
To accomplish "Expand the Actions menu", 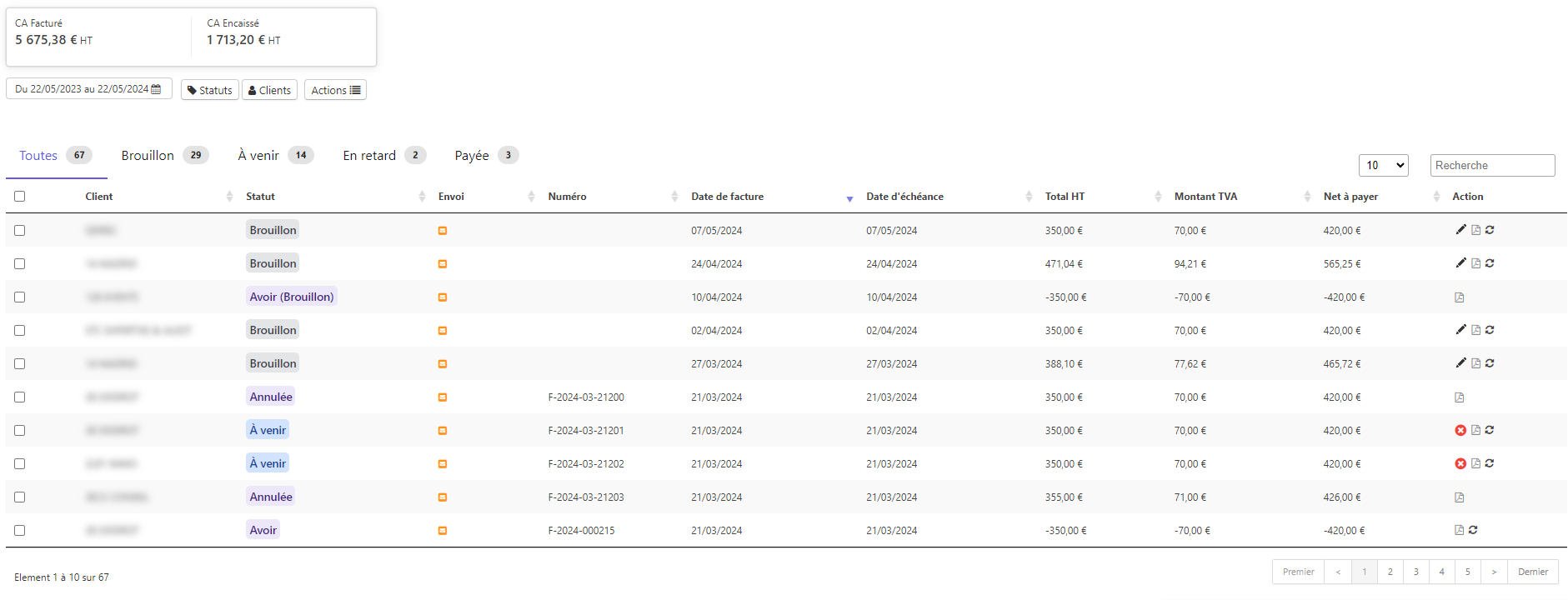I will 335,90.
